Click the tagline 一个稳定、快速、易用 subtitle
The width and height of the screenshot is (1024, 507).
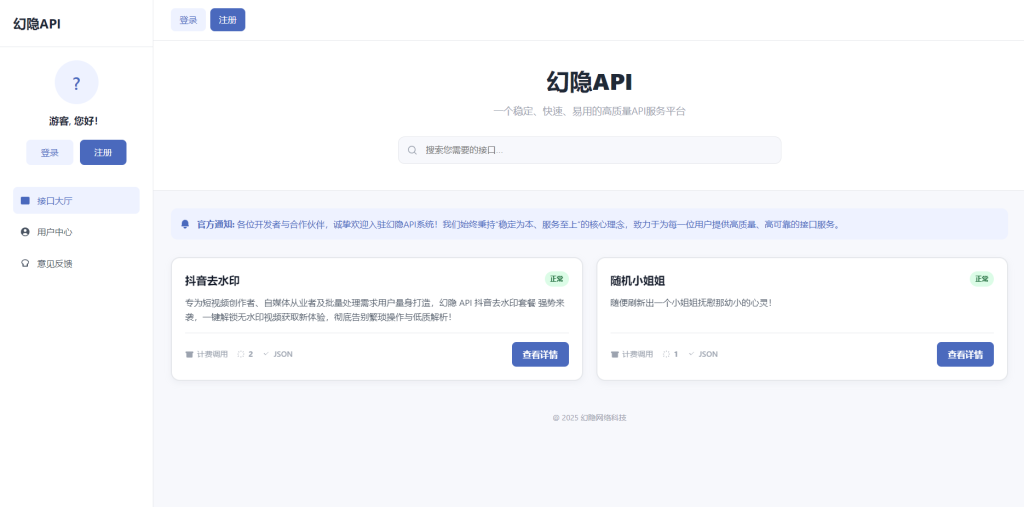tap(589, 112)
